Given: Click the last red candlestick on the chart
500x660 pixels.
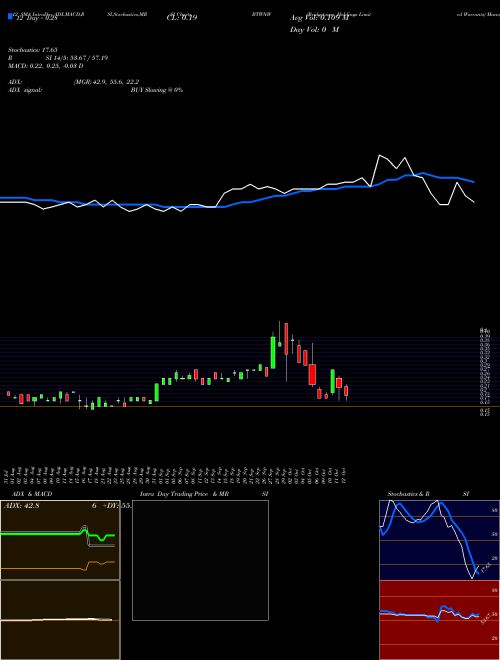Looking at the screenshot, I should point(346,391).
